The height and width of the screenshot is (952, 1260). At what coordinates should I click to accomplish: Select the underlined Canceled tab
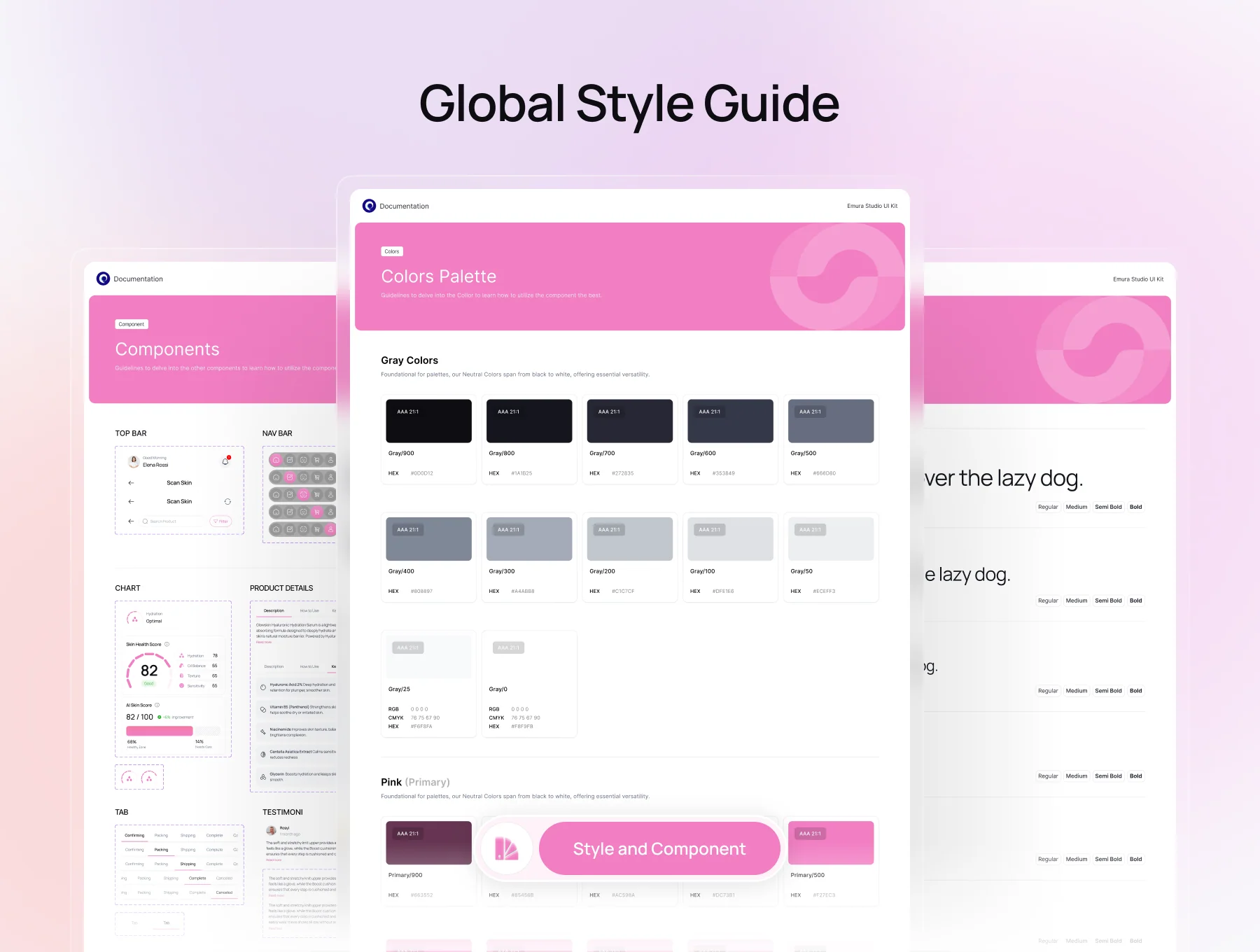pos(224,893)
